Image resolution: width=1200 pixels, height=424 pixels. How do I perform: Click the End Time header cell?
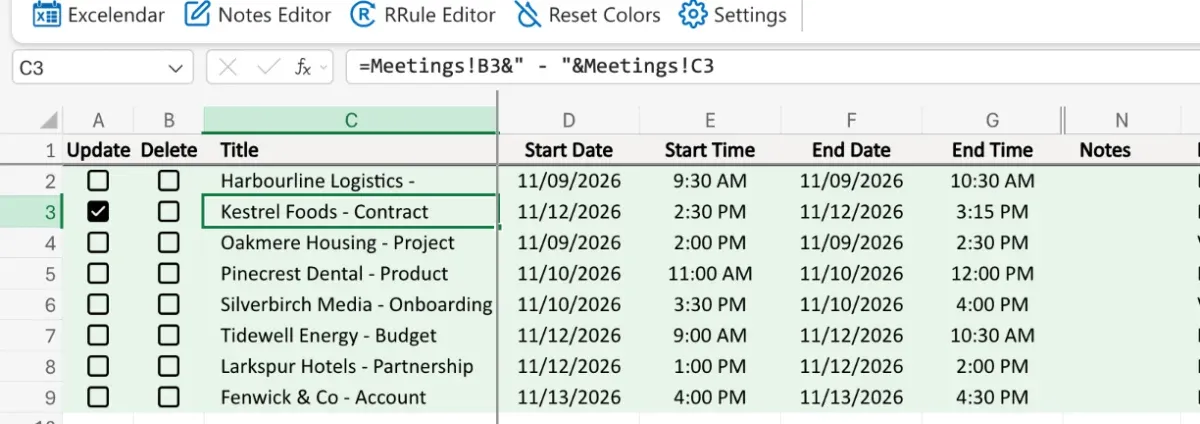click(x=992, y=150)
